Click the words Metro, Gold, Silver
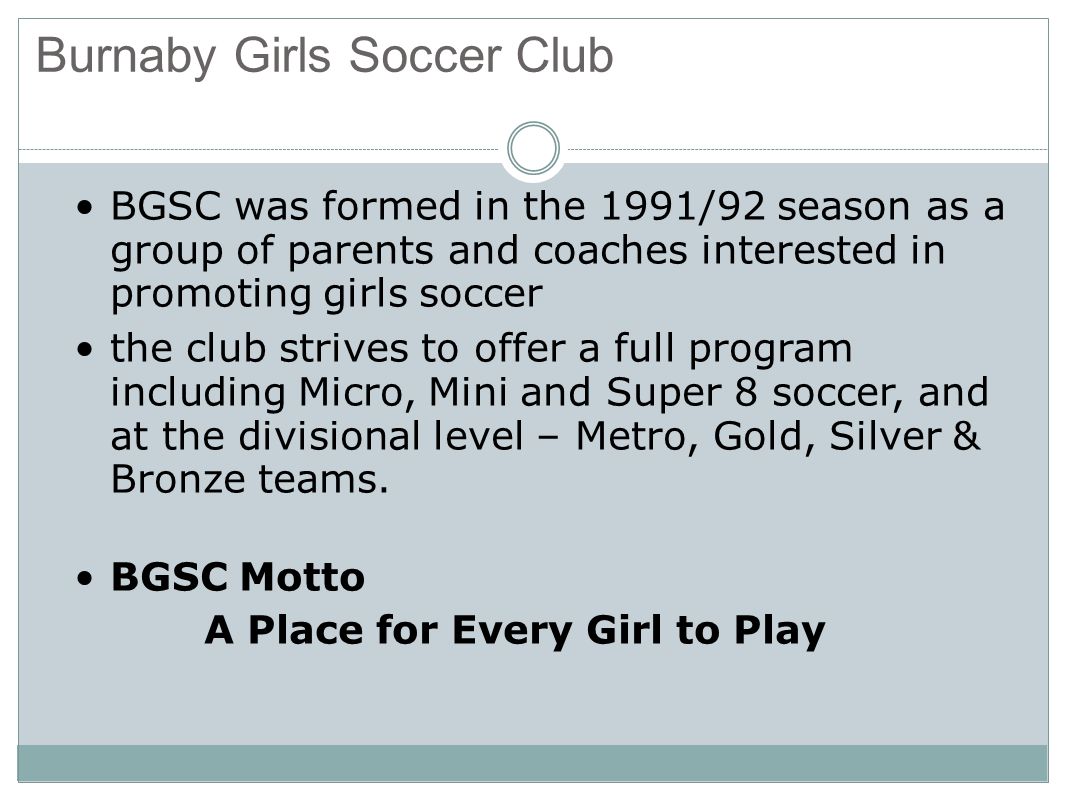Viewport: 1066px width, 800px height. (759, 436)
